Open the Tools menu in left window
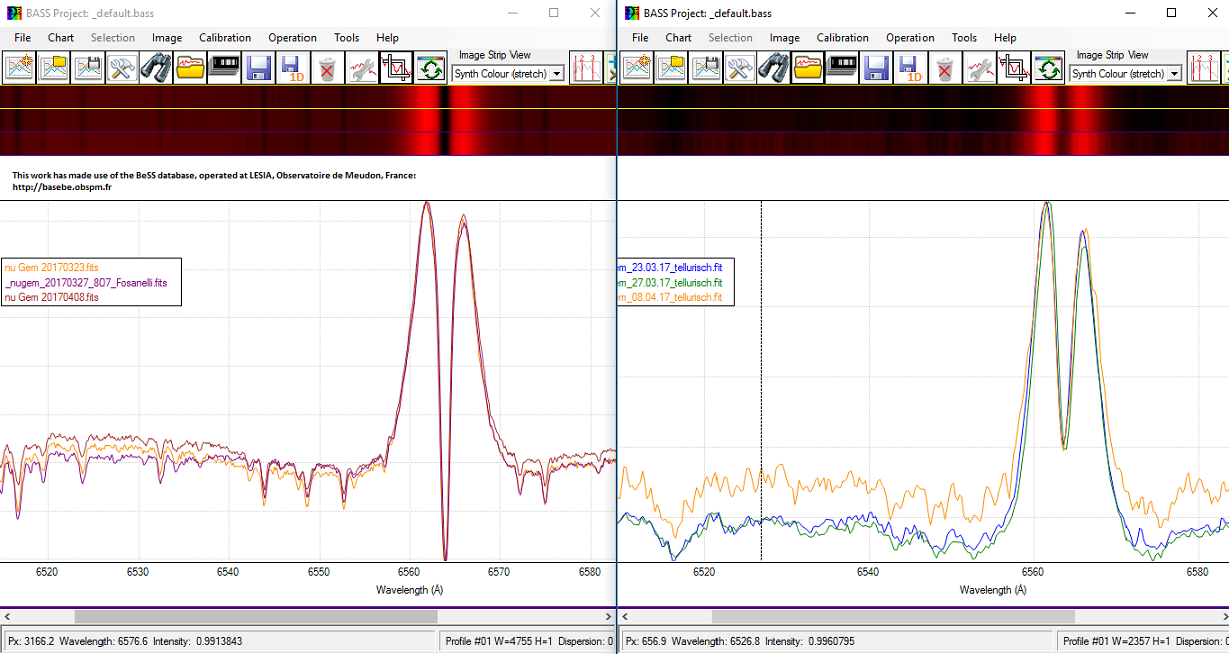 click(346, 38)
